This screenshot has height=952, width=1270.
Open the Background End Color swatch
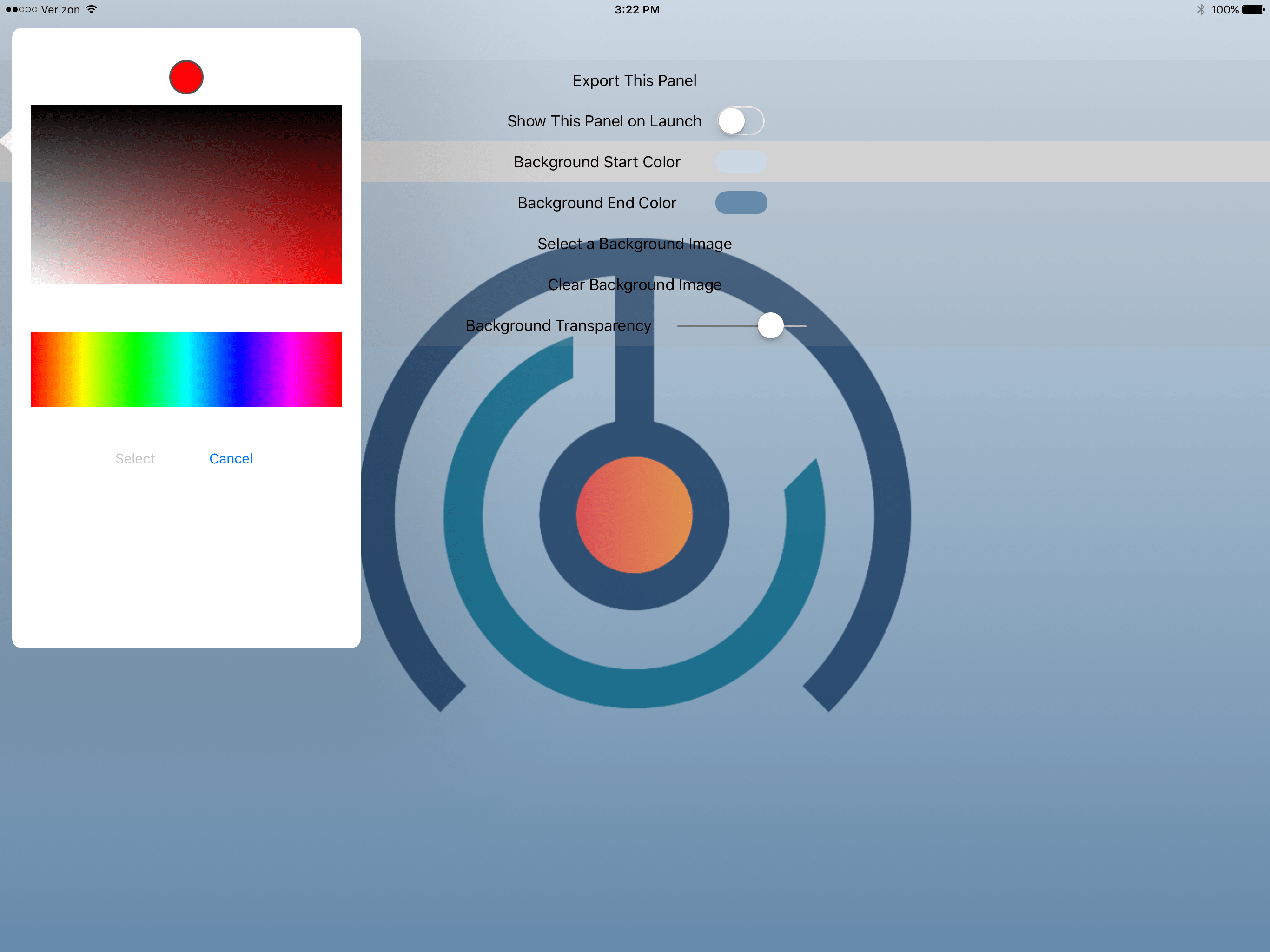pos(741,203)
